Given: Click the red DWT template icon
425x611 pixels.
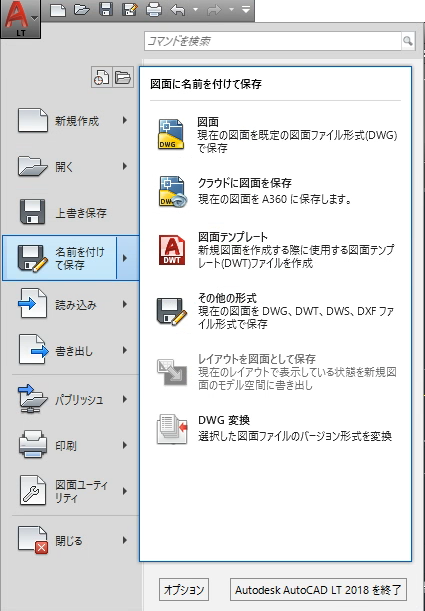Looking at the screenshot, I should [x=171, y=250].
